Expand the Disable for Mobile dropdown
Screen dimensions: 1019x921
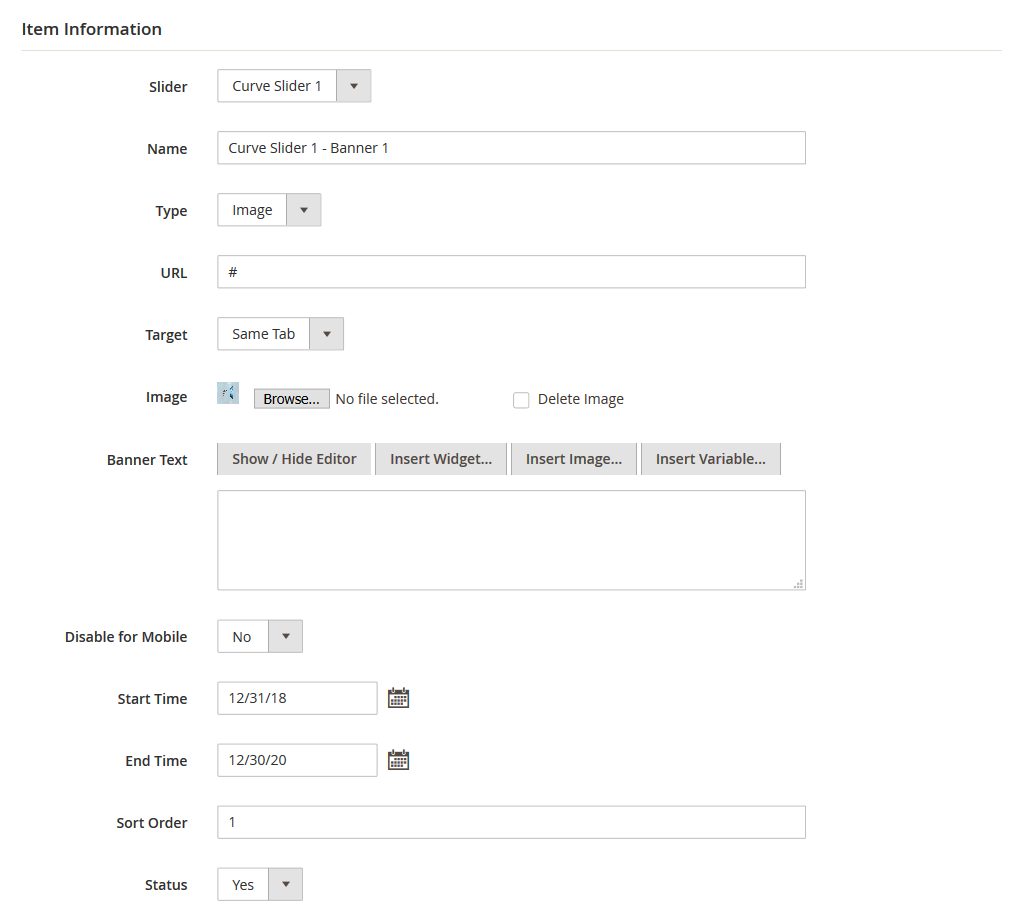tap(260, 636)
